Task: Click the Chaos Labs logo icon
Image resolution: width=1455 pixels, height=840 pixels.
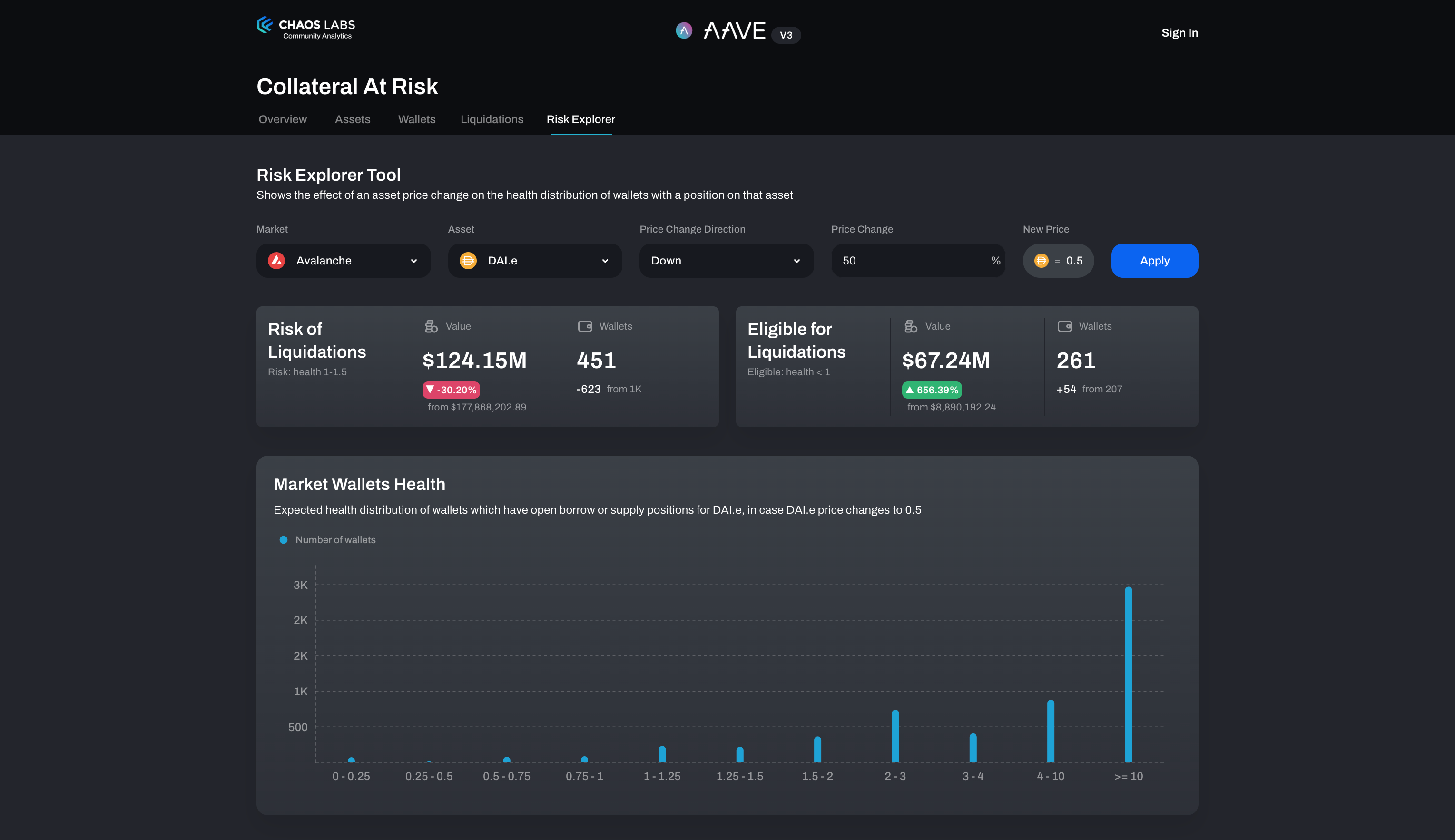Action: 265,25
